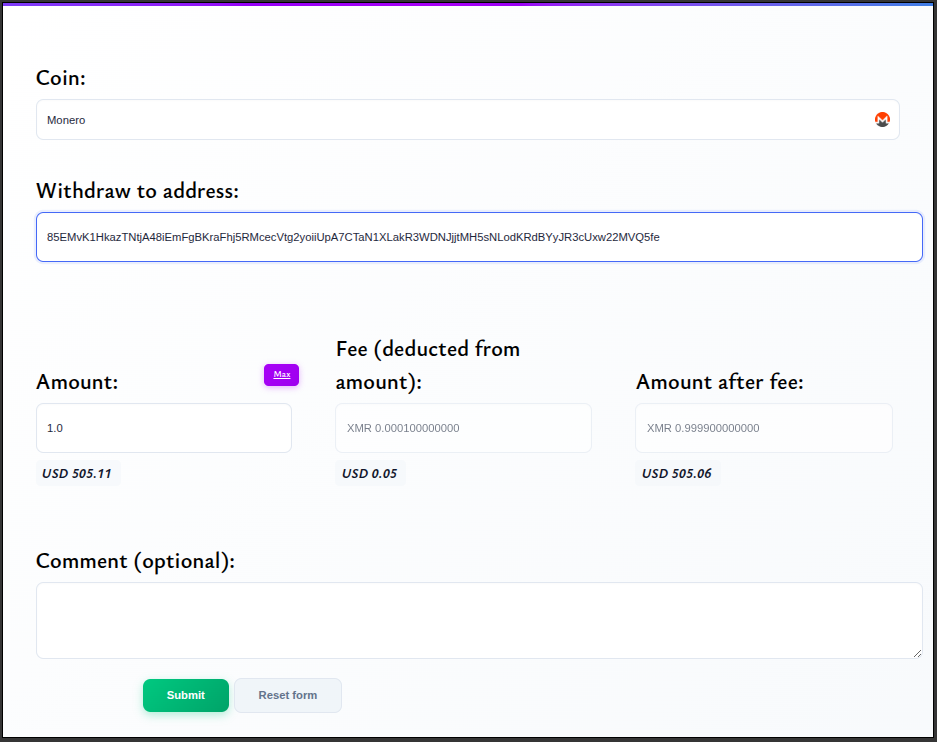This screenshot has width=937, height=742.
Task: Click the "Comment (optional):" label
Action: 135,561
